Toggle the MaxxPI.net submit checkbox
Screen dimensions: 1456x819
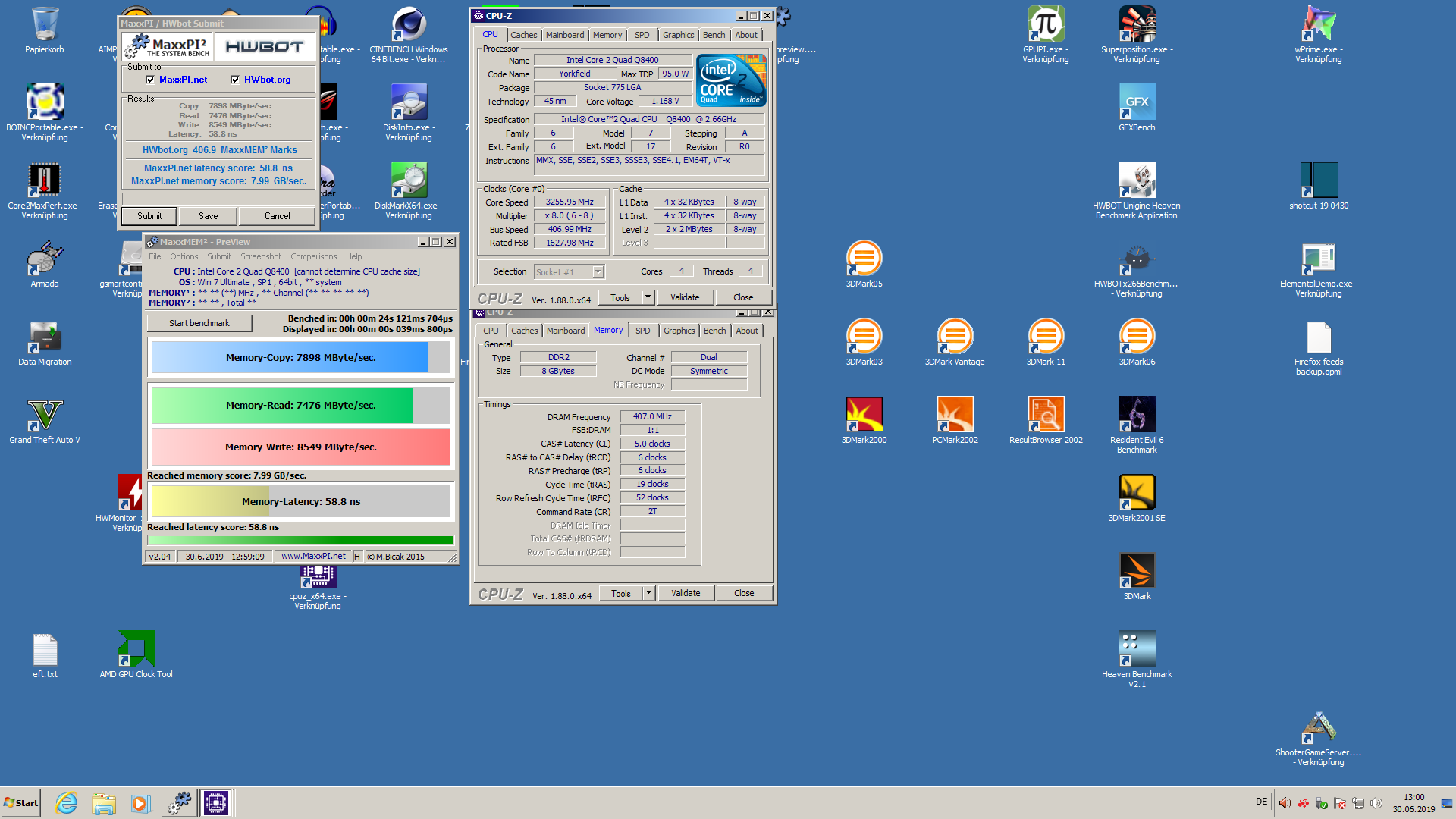tap(150, 80)
